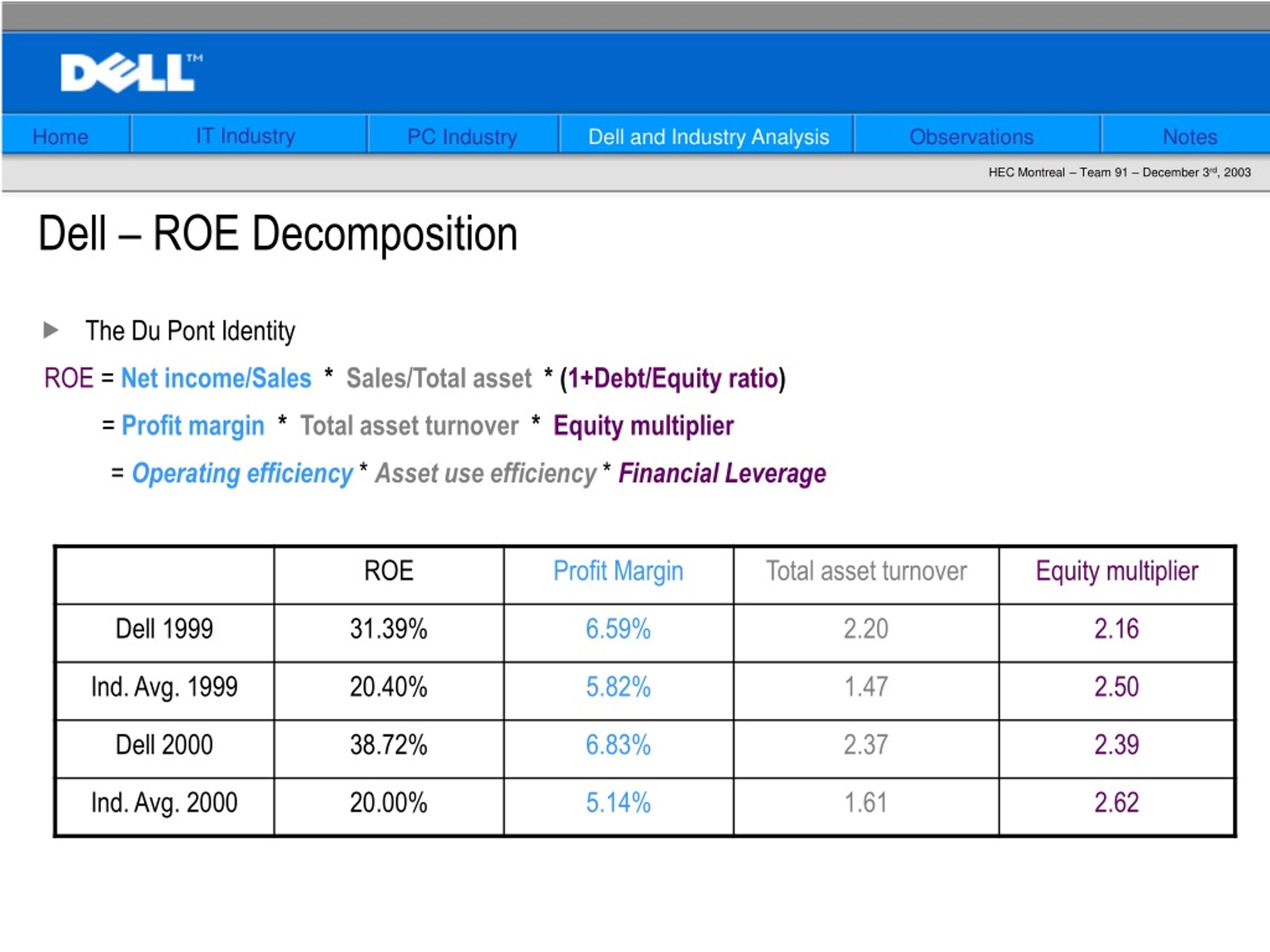Click the Dell logo in the header

(131, 73)
